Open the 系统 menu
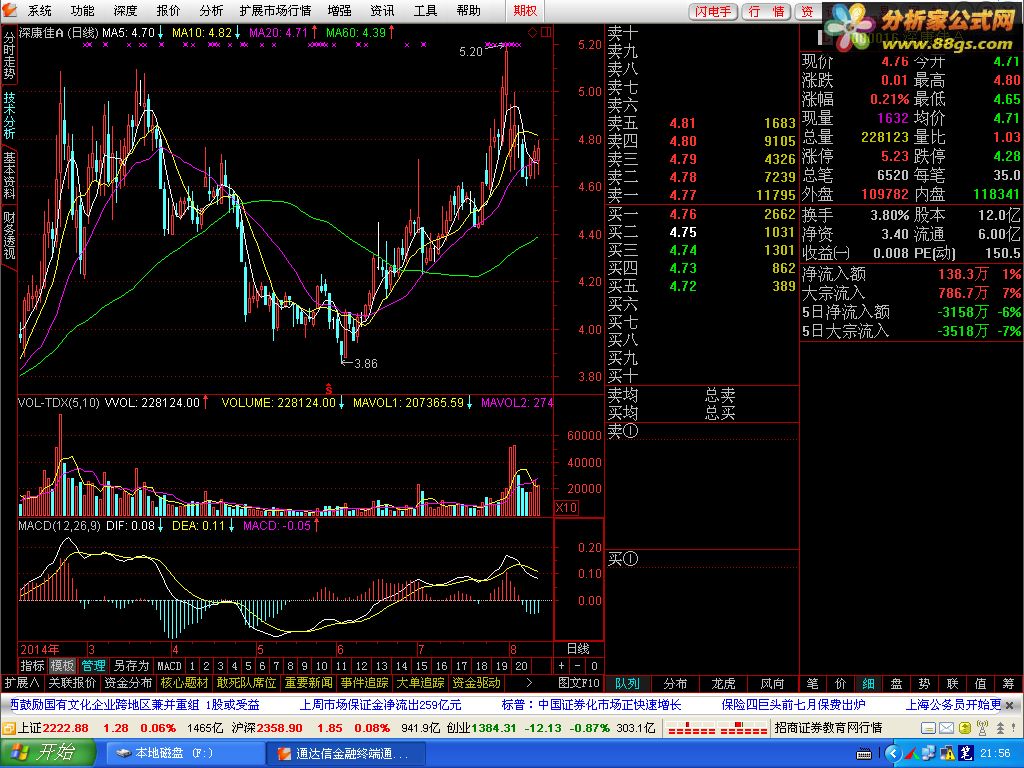The height and width of the screenshot is (768, 1024). coord(40,10)
